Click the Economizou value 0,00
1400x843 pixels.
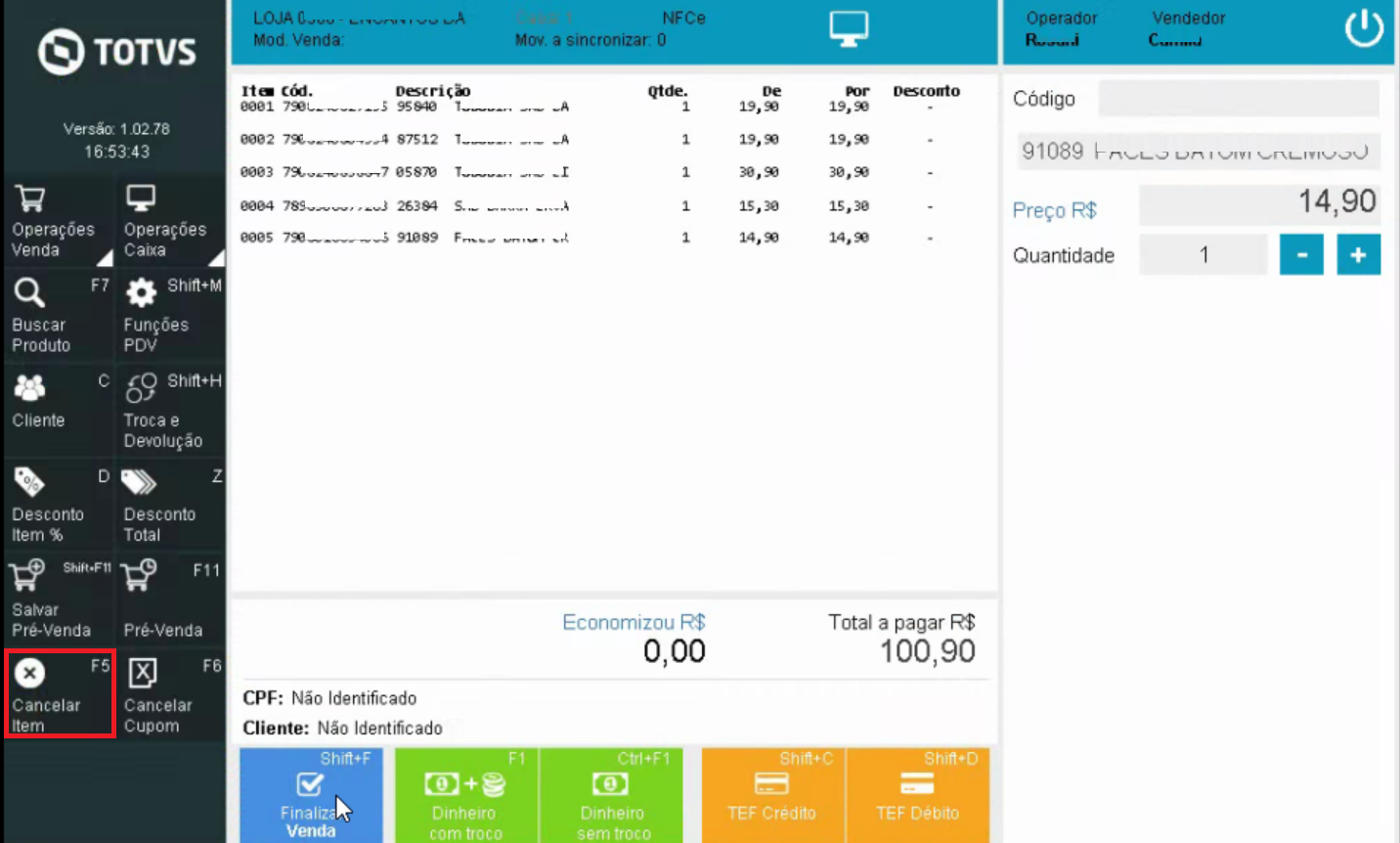coord(674,651)
